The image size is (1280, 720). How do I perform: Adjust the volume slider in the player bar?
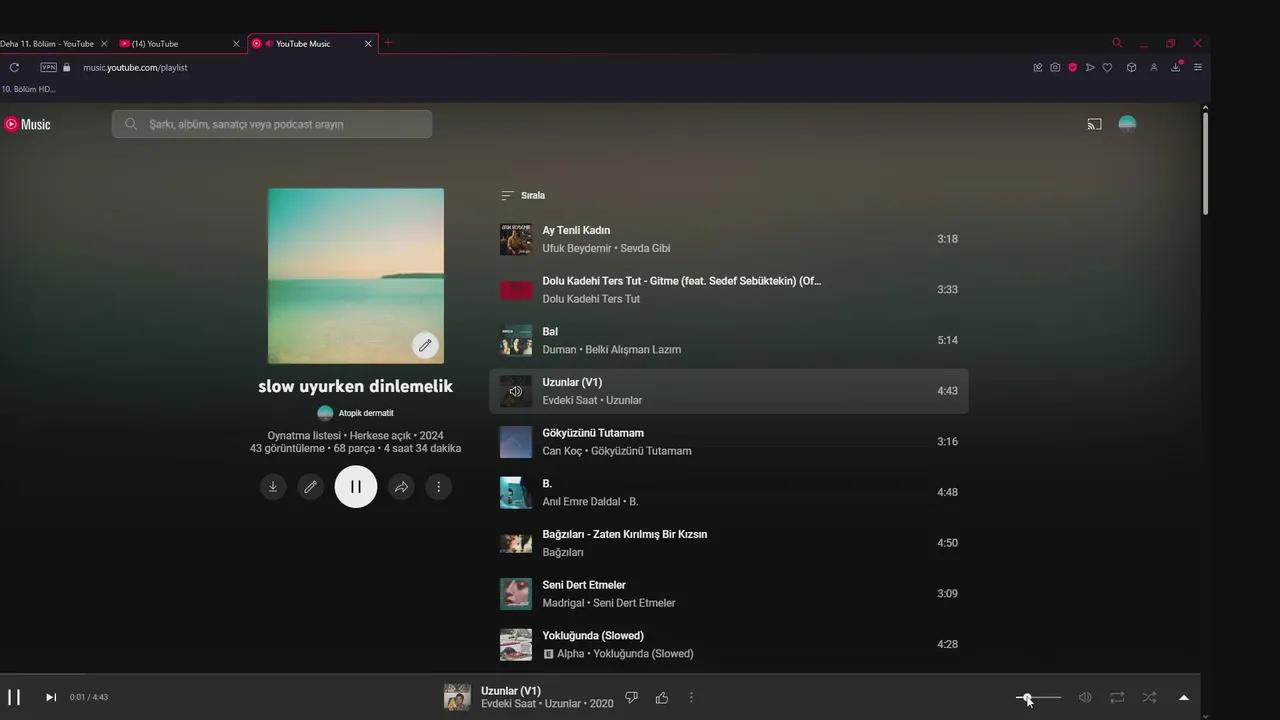tap(1038, 697)
